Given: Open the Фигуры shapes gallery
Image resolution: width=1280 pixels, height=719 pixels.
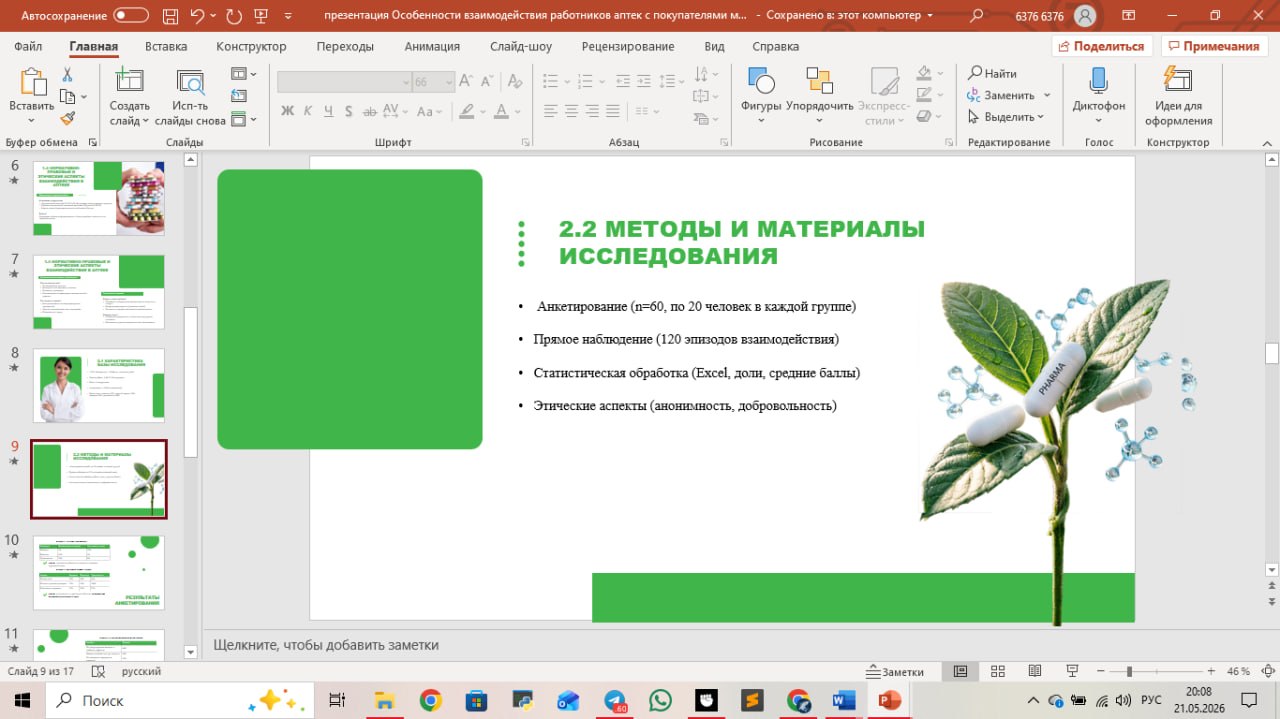Looking at the screenshot, I should coord(761,95).
